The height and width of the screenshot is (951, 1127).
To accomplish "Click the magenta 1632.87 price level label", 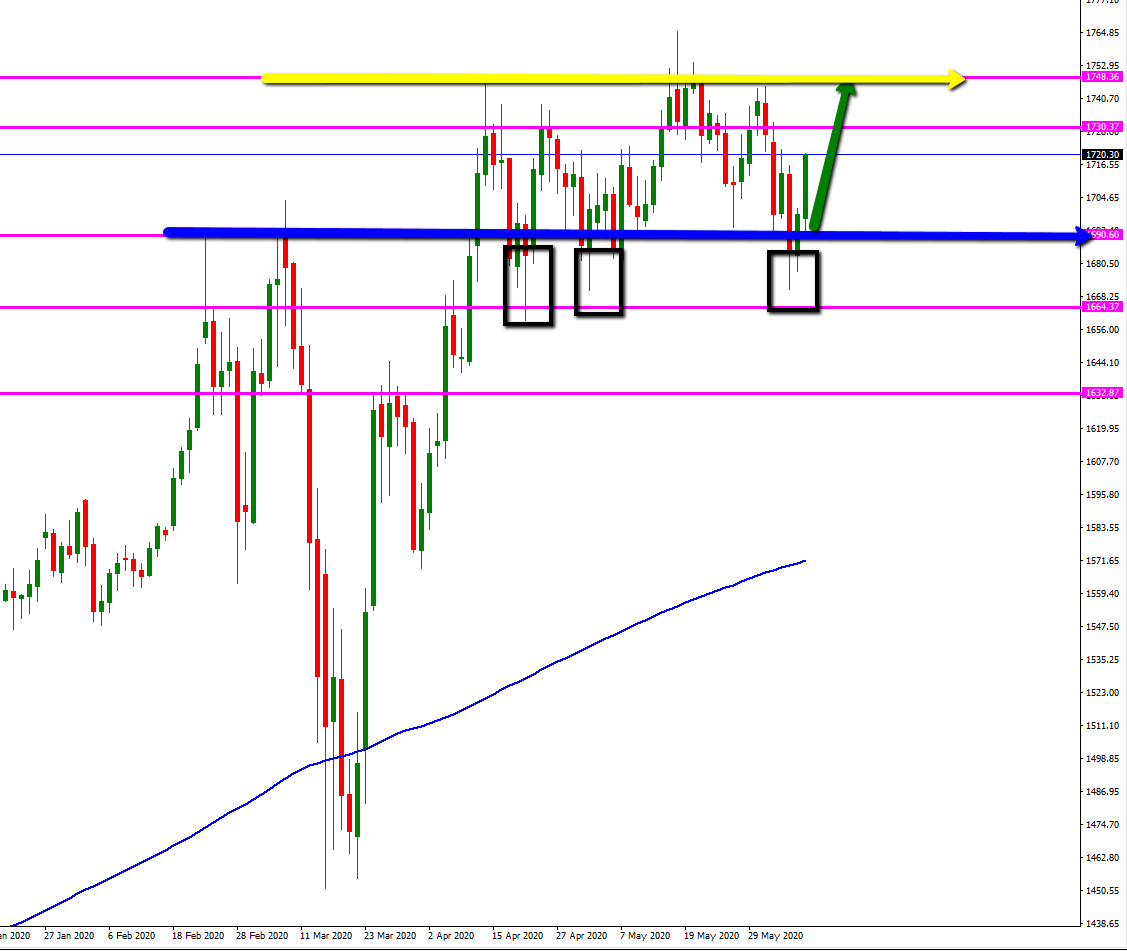I will (1102, 393).
